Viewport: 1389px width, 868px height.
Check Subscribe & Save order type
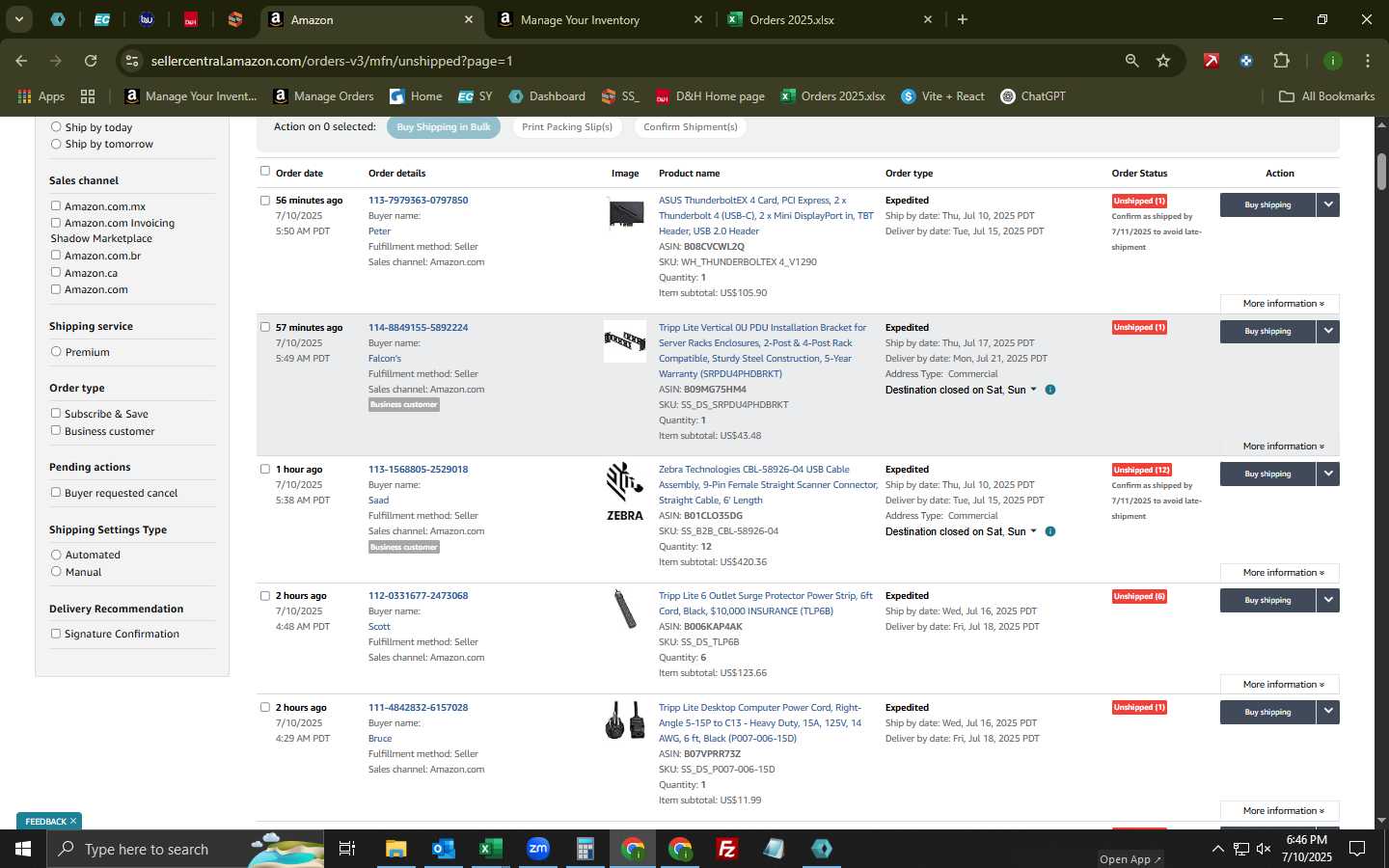[x=56, y=413]
